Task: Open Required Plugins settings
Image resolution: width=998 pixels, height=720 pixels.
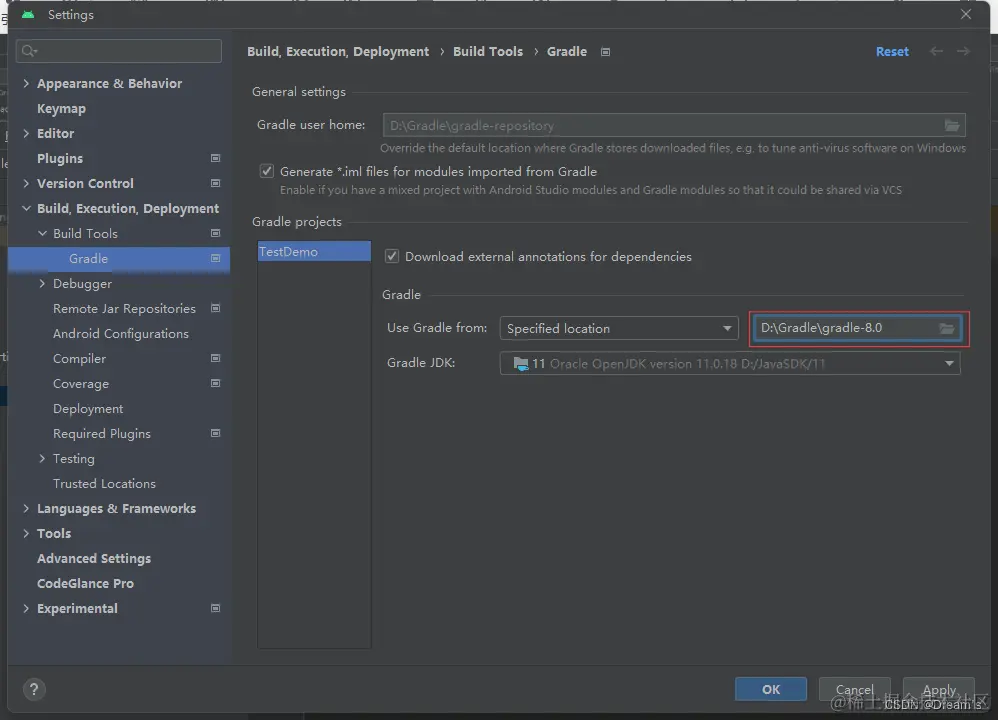Action: (102, 434)
